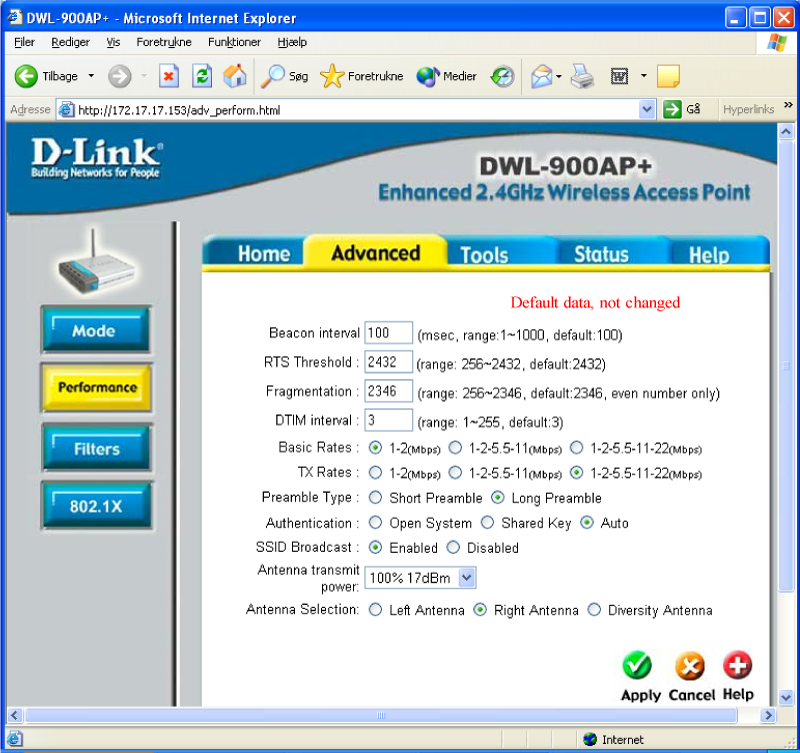
Task: Refresh the page with the green arrows icon
Action: click(202, 77)
